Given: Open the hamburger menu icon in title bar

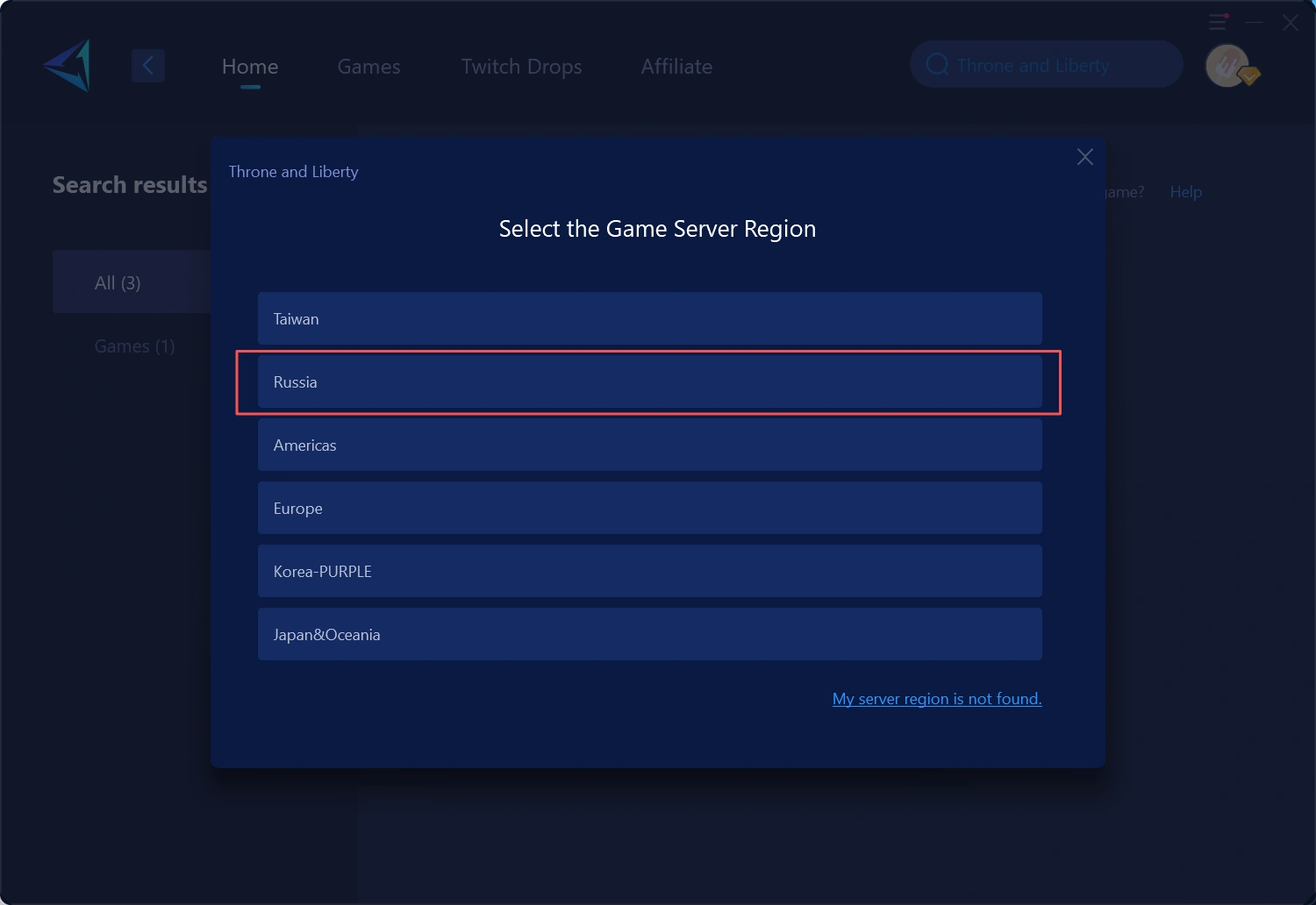Looking at the screenshot, I should pyautogui.click(x=1218, y=22).
